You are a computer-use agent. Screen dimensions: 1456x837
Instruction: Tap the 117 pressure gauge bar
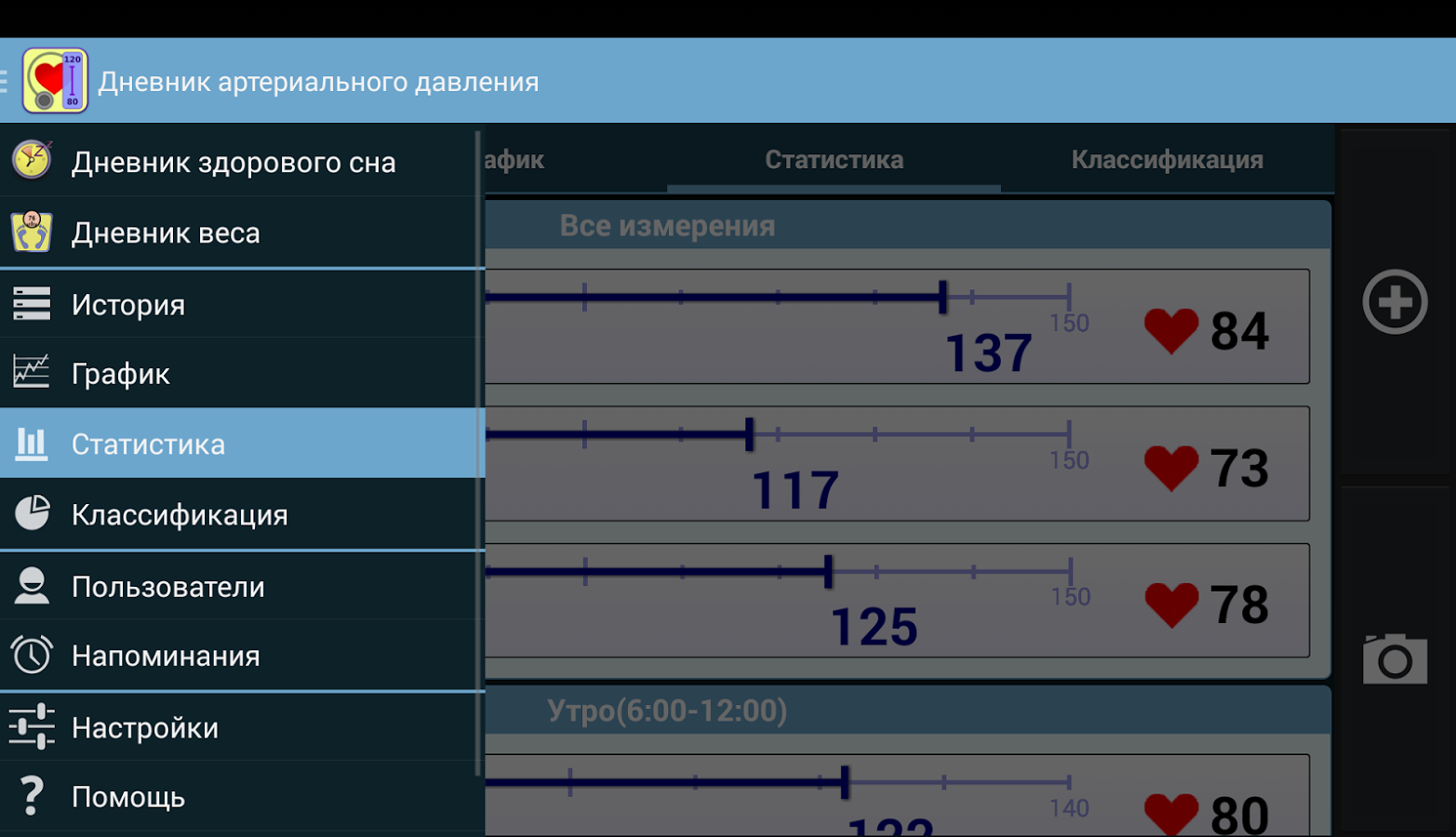click(x=778, y=434)
